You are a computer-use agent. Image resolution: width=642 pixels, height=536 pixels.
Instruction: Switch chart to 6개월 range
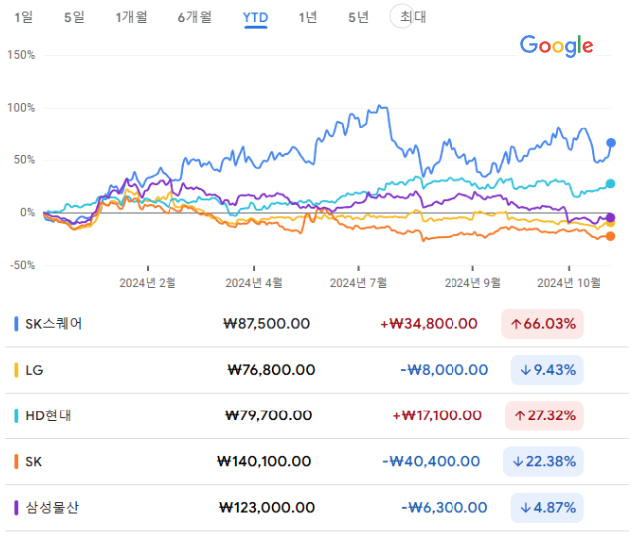[194, 17]
